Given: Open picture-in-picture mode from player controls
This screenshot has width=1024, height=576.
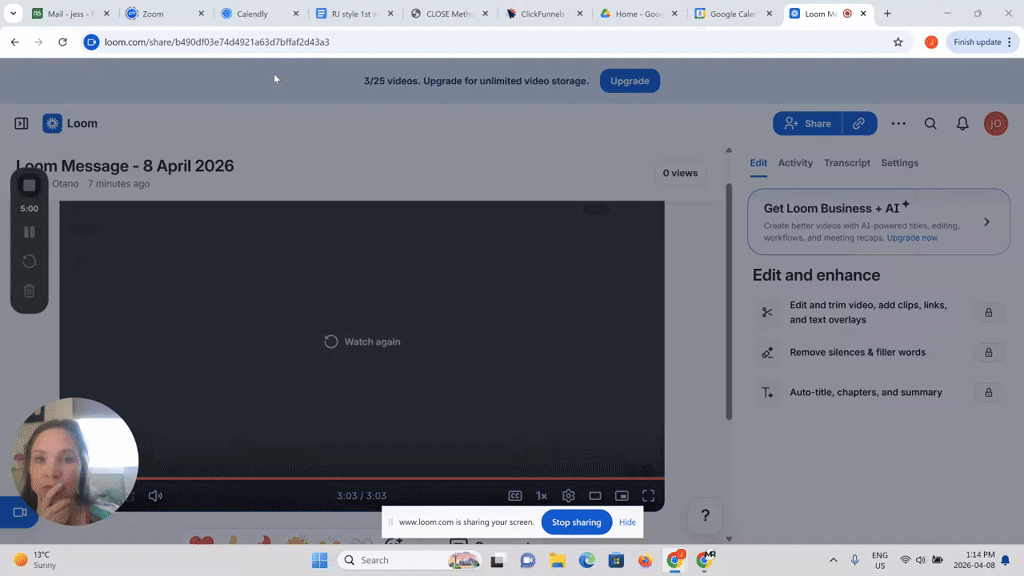Looking at the screenshot, I should [622, 495].
